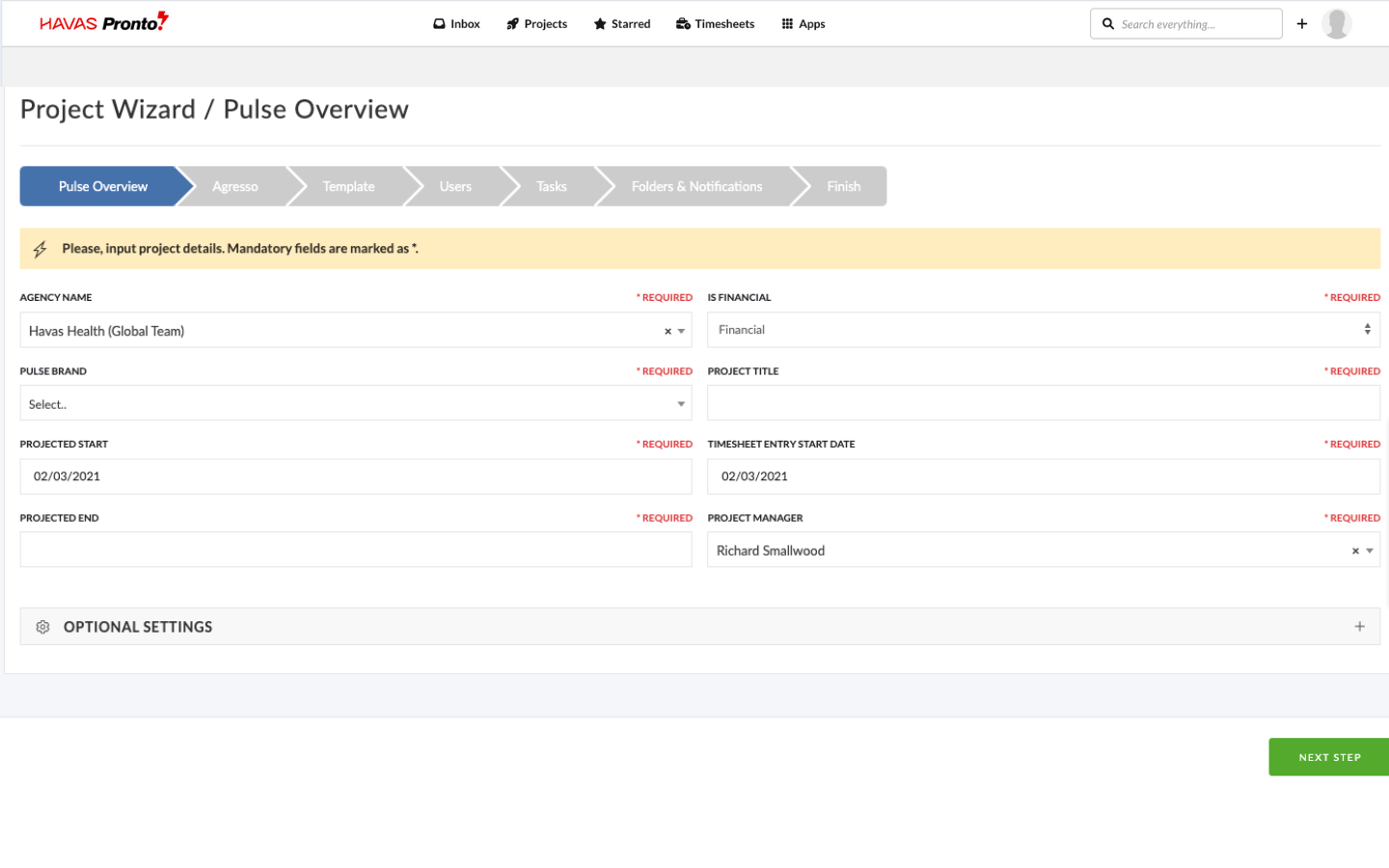Click the lightning bolt notice icon

pyautogui.click(x=40, y=249)
